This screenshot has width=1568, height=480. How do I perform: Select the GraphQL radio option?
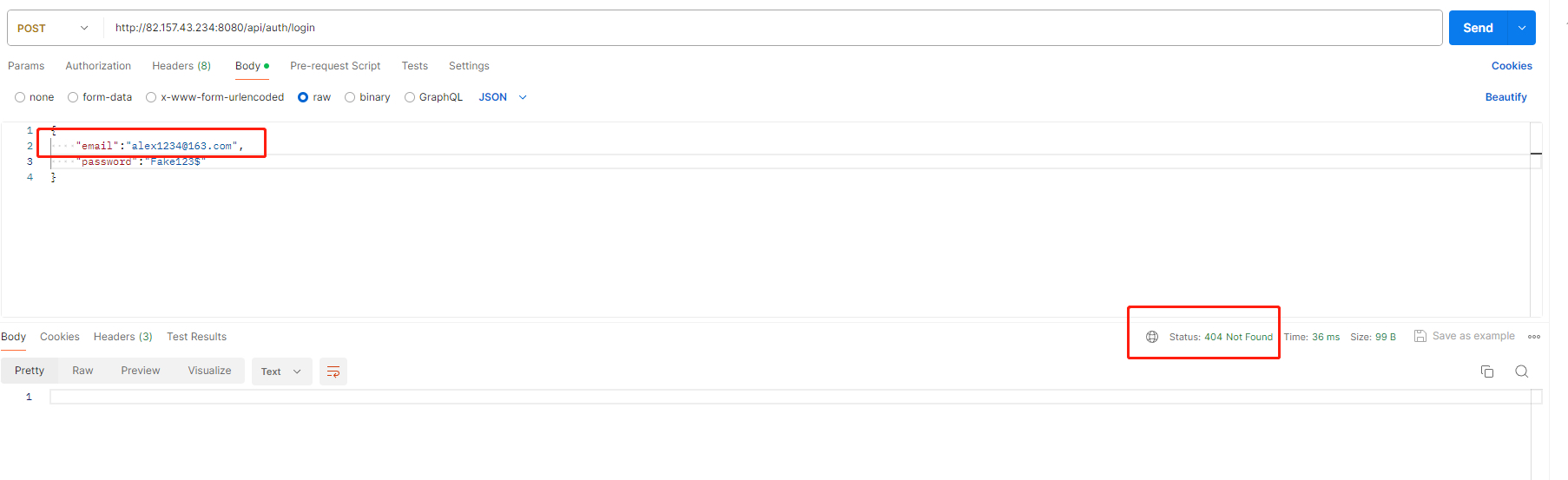(x=410, y=97)
